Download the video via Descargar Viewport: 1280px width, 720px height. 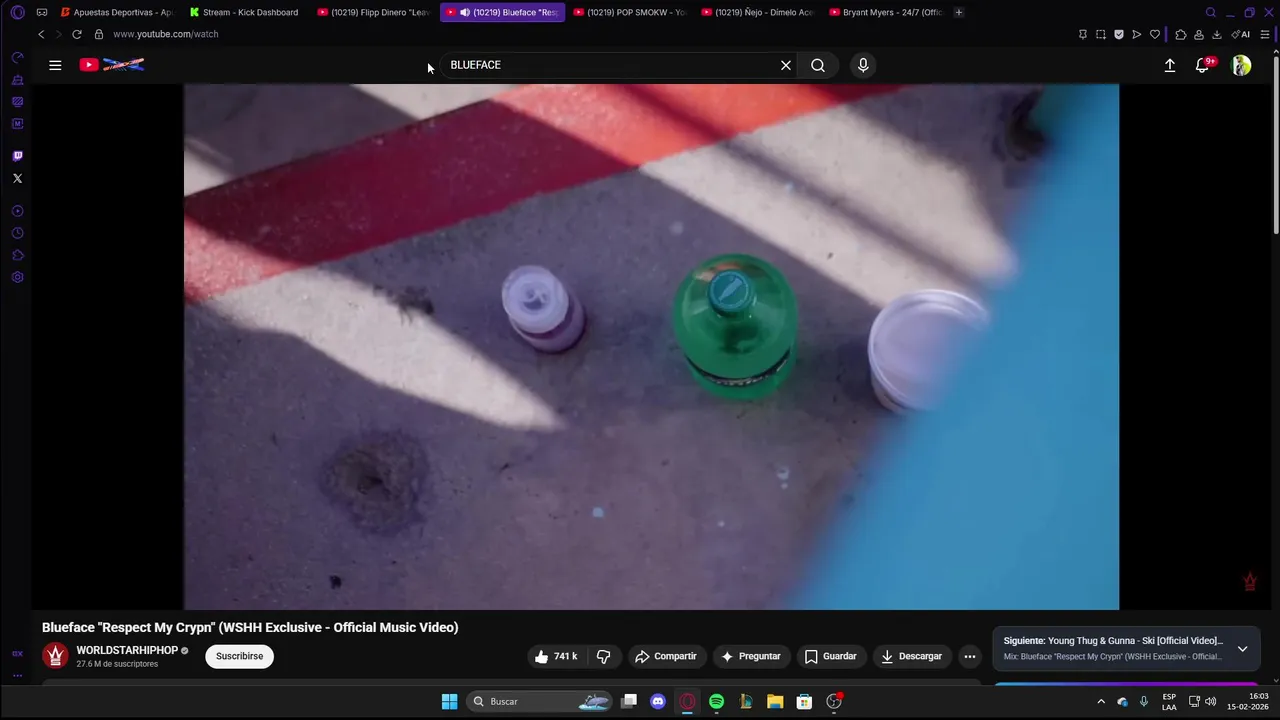click(911, 656)
